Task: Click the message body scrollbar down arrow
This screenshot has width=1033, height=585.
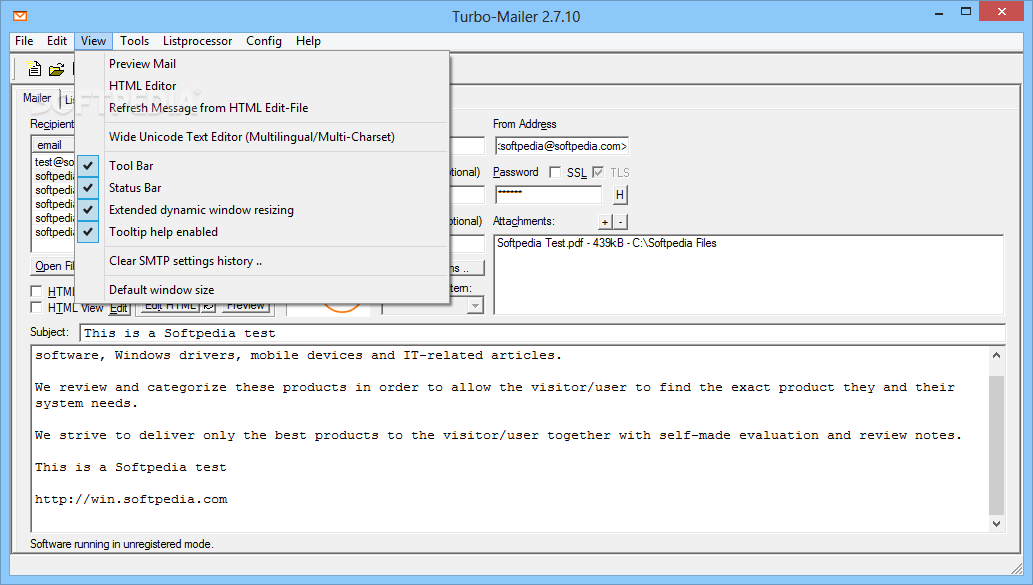Action: coord(996,524)
